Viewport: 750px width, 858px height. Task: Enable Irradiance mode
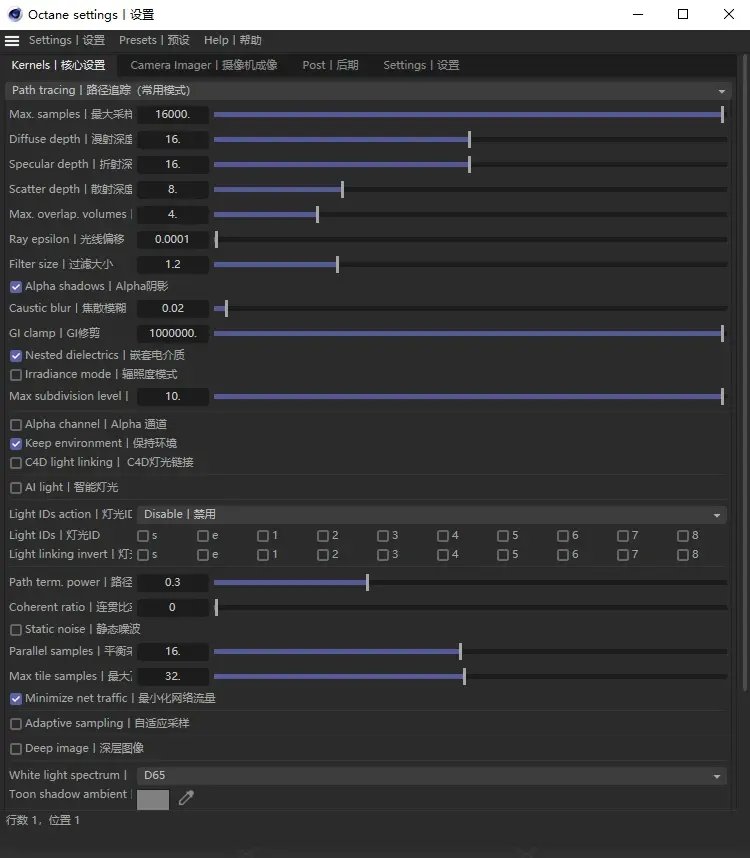point(15,374)
